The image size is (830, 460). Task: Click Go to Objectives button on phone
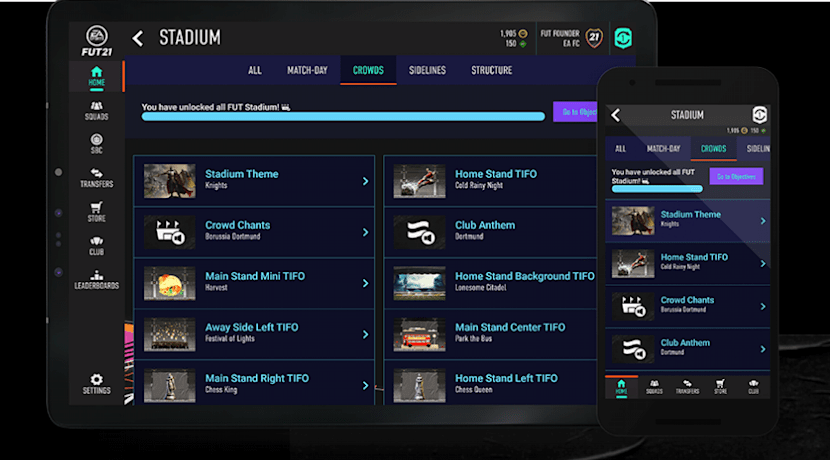point(736,176)
